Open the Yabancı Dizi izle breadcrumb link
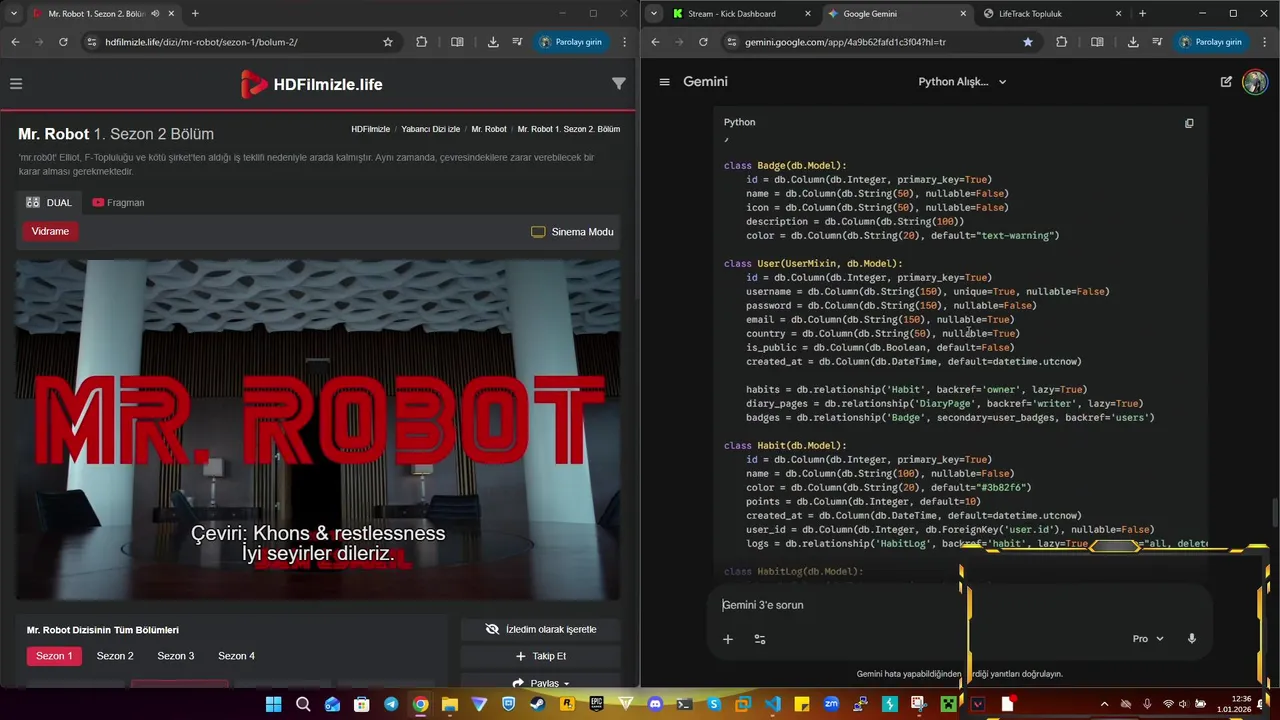Viewport: 1280px width, 720px height. click(431, 129)
